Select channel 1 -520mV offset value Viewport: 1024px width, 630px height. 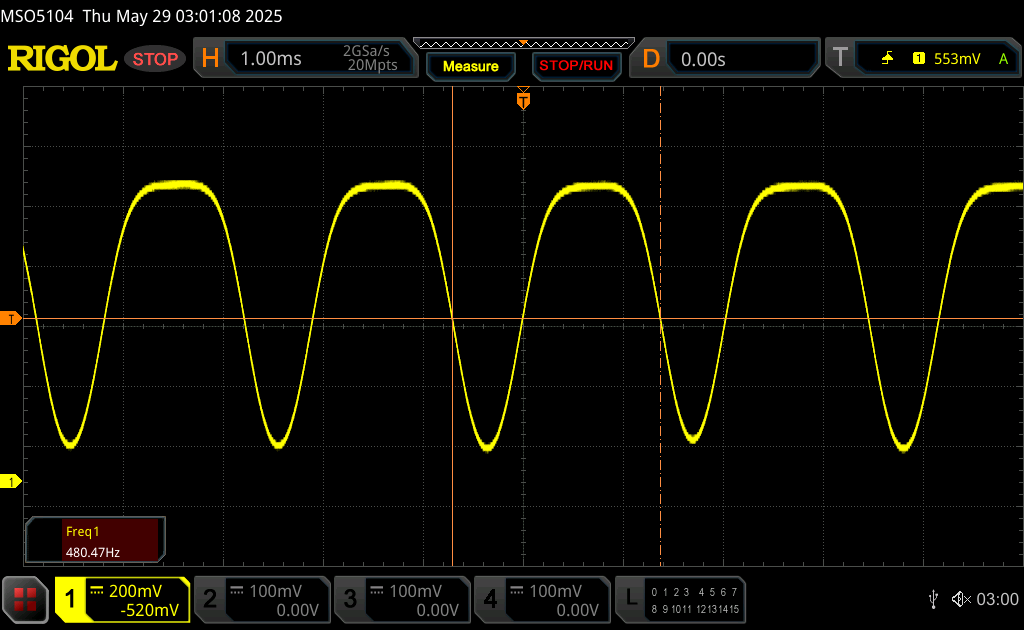click(150, 610)
